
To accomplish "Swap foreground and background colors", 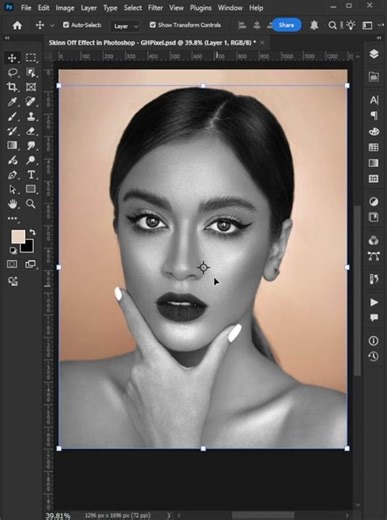I will tap(32, 232).
